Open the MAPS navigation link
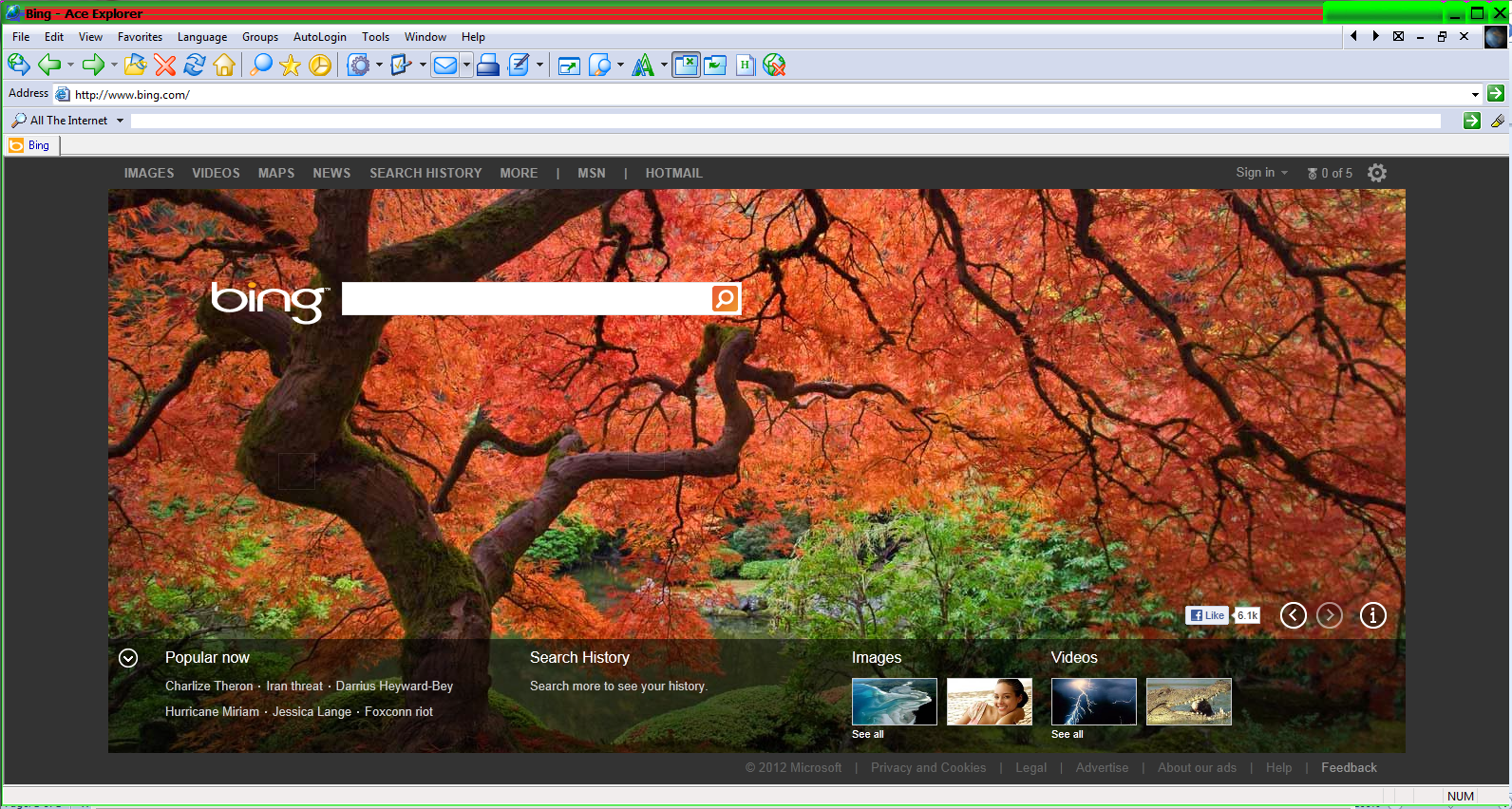The width and height of the screenshot is (1512, 809). (276, 173)
